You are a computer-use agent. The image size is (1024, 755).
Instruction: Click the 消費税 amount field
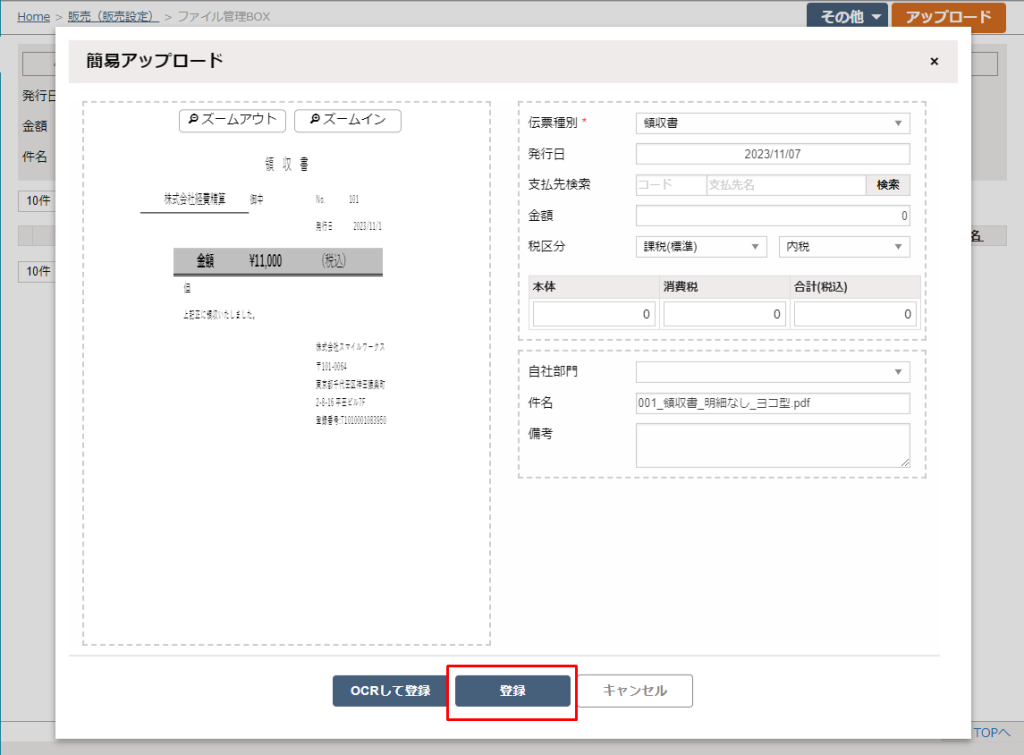(724, 314)
